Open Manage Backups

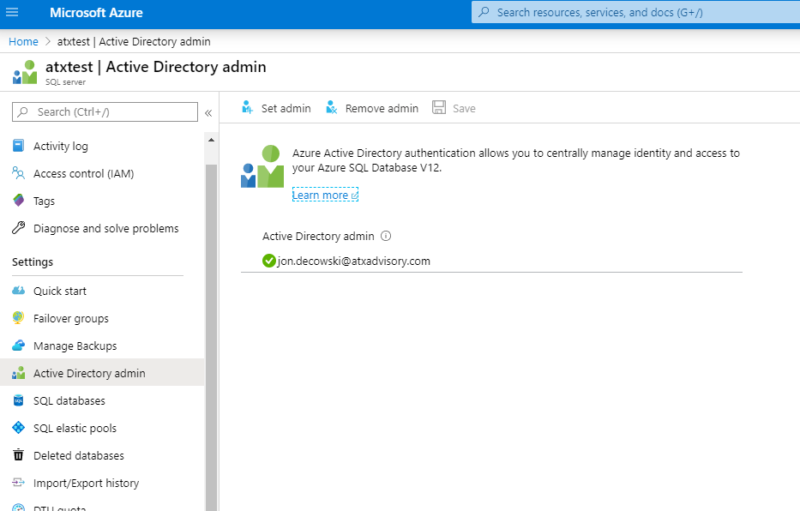75,346
